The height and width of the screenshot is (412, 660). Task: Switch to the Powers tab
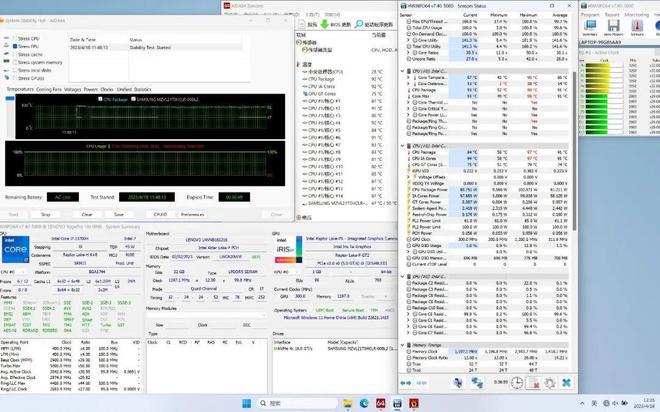click(x=90, y=89)
